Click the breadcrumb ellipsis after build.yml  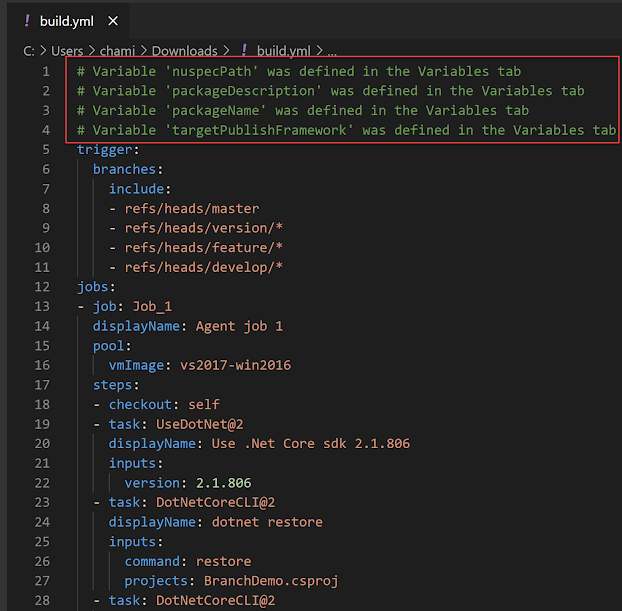click(x=332, y=52)
